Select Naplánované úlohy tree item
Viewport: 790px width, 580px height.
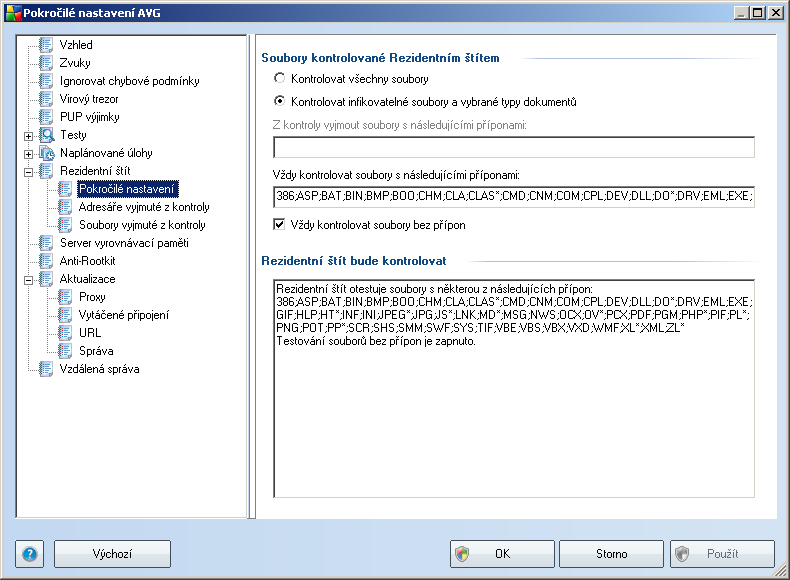(106, 153)
